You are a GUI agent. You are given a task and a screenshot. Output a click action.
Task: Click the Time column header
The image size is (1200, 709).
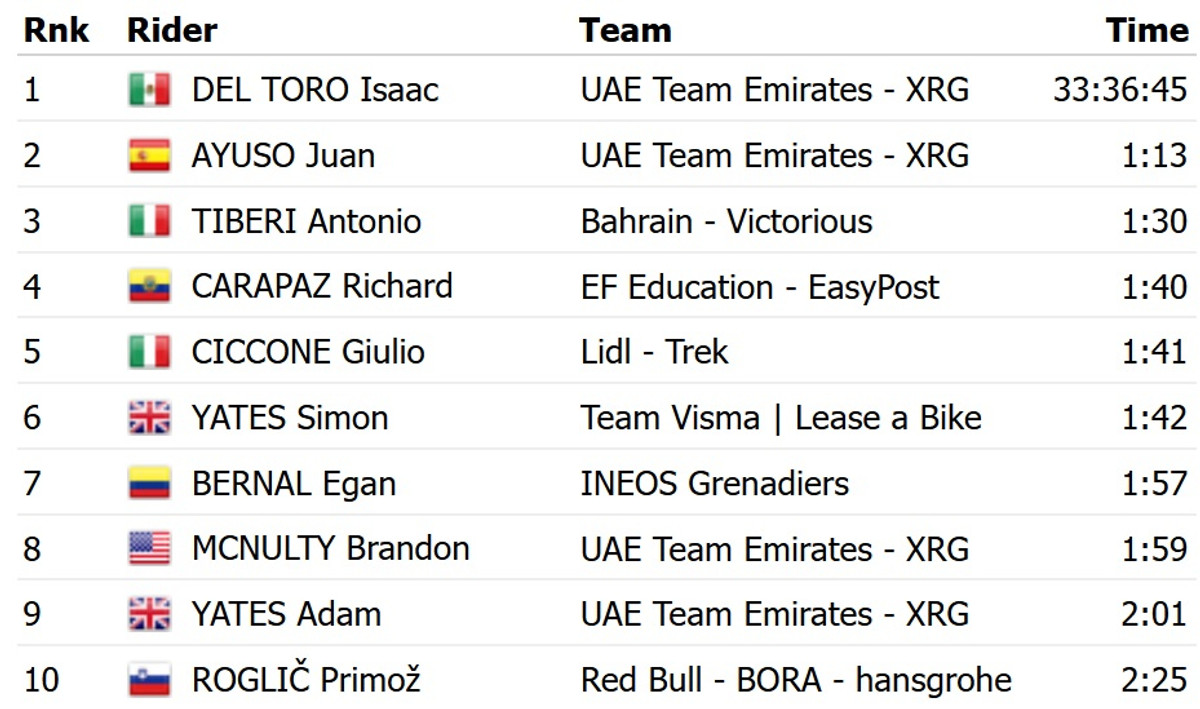click(x=1147, y=30)
